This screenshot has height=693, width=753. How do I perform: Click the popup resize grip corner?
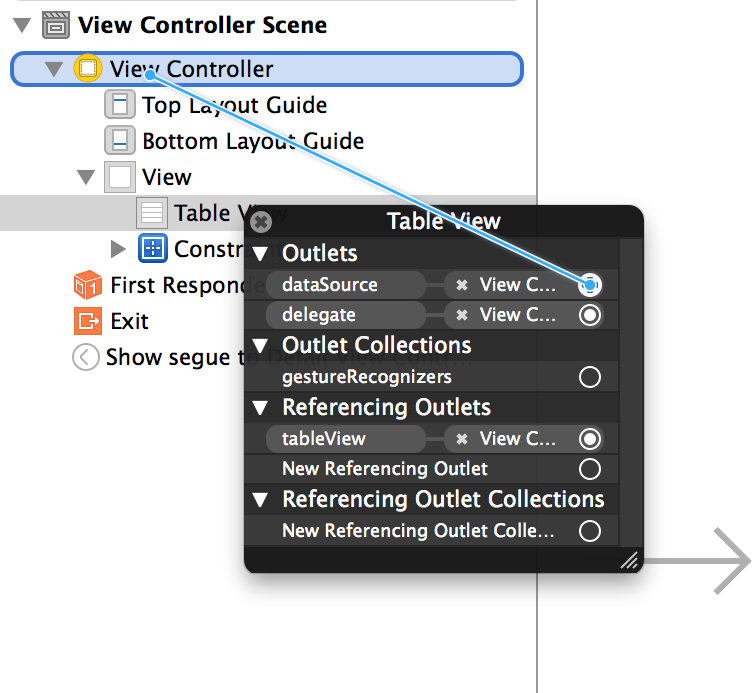[x=630, y=561]
